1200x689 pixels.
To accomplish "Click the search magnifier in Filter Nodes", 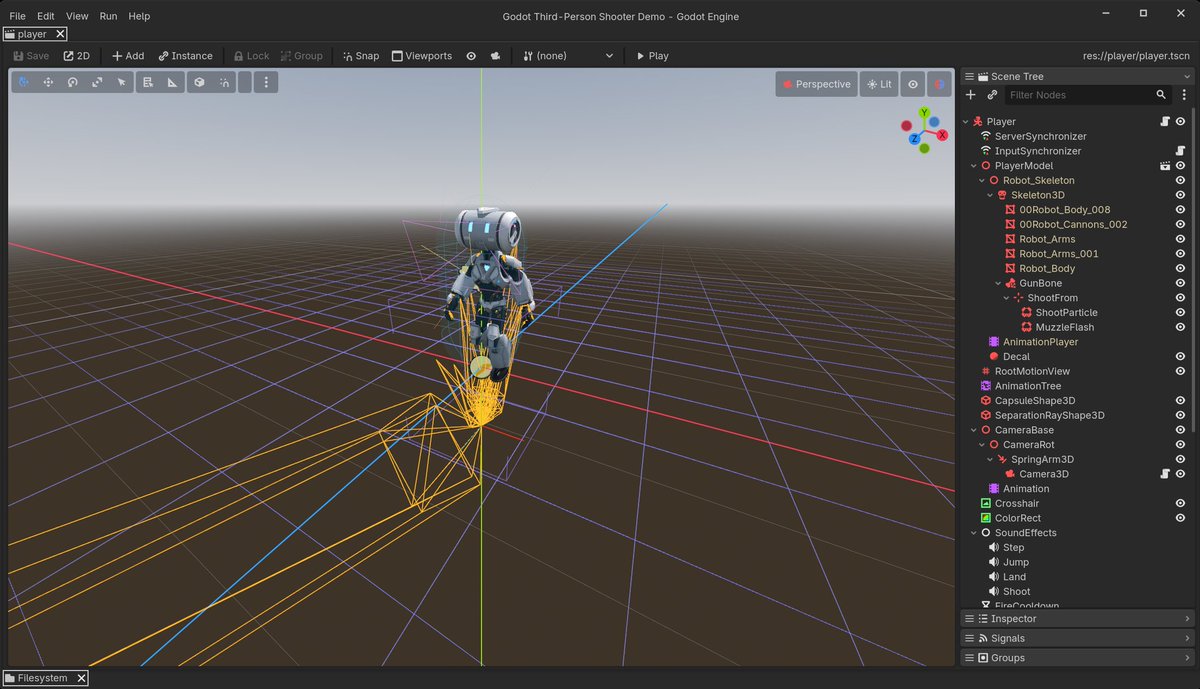I will click(x=1161, y=95).
